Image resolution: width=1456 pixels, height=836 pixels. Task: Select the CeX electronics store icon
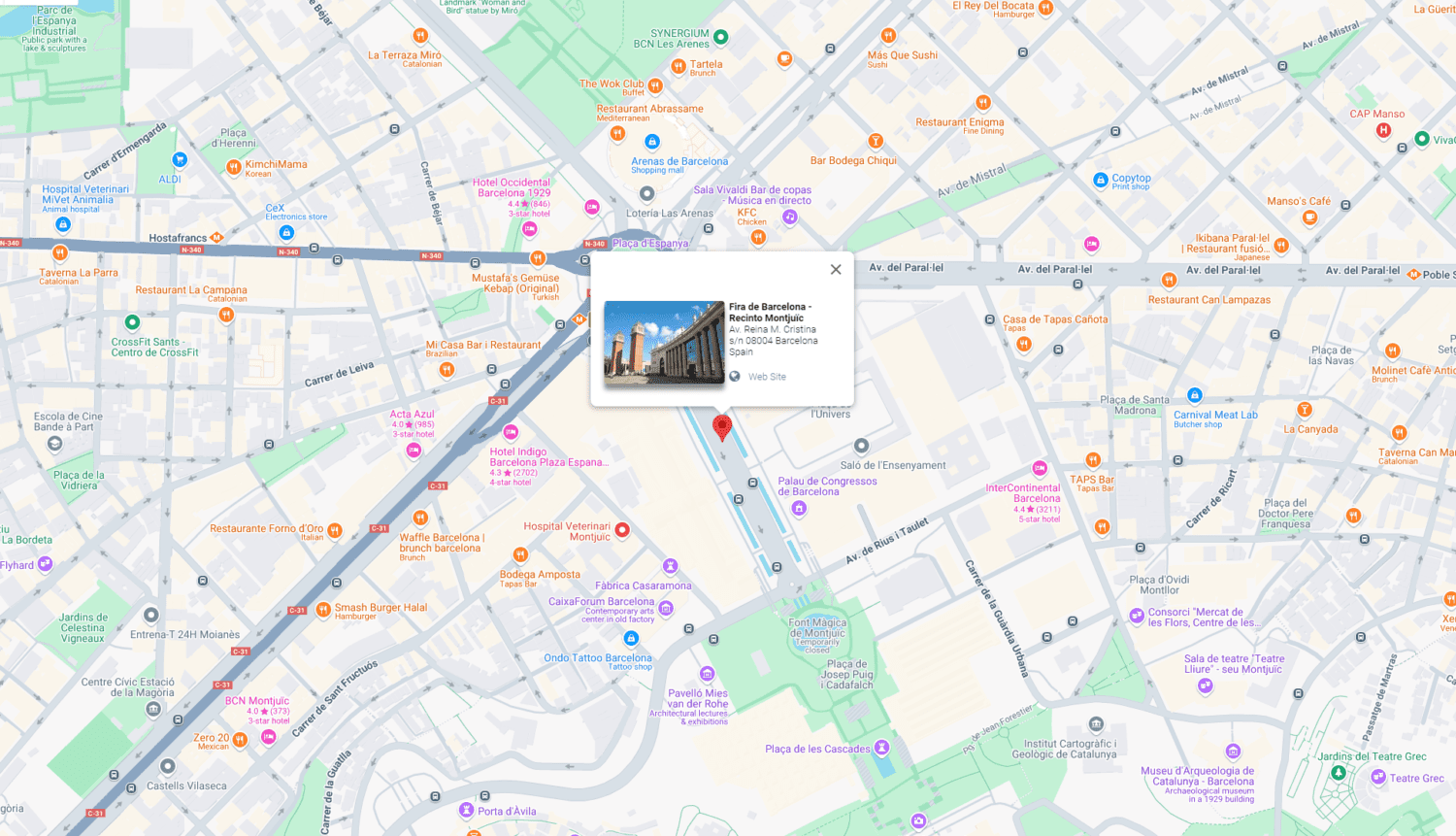(x=286, y=232)
